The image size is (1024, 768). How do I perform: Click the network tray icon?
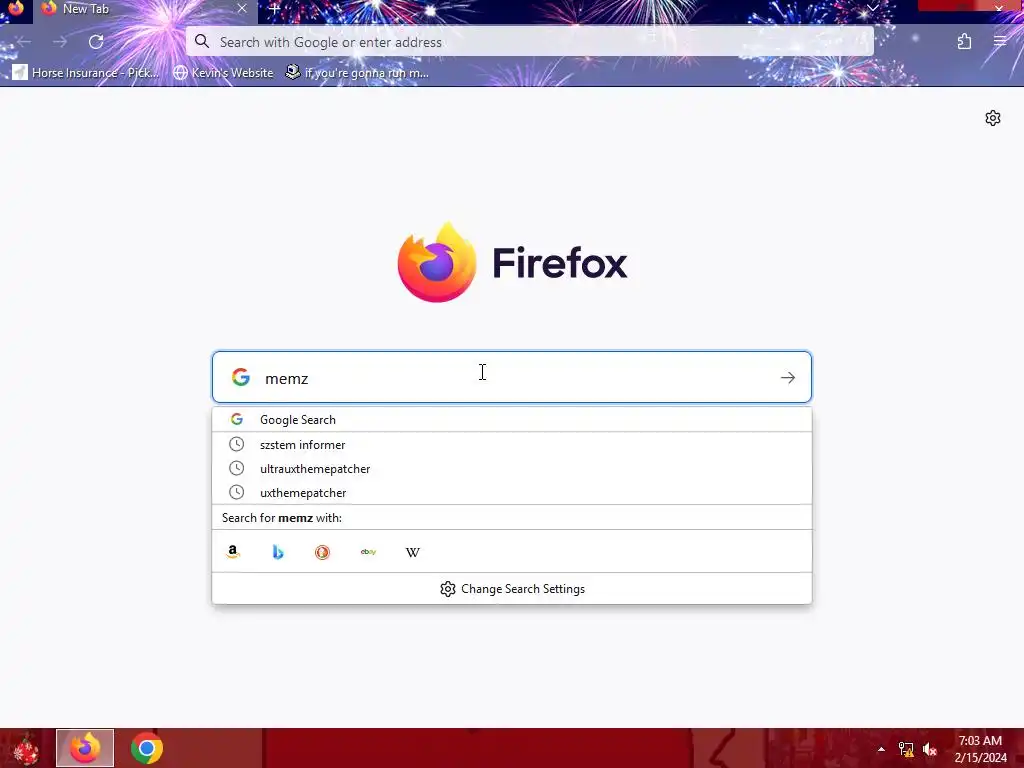pos(906,749)
